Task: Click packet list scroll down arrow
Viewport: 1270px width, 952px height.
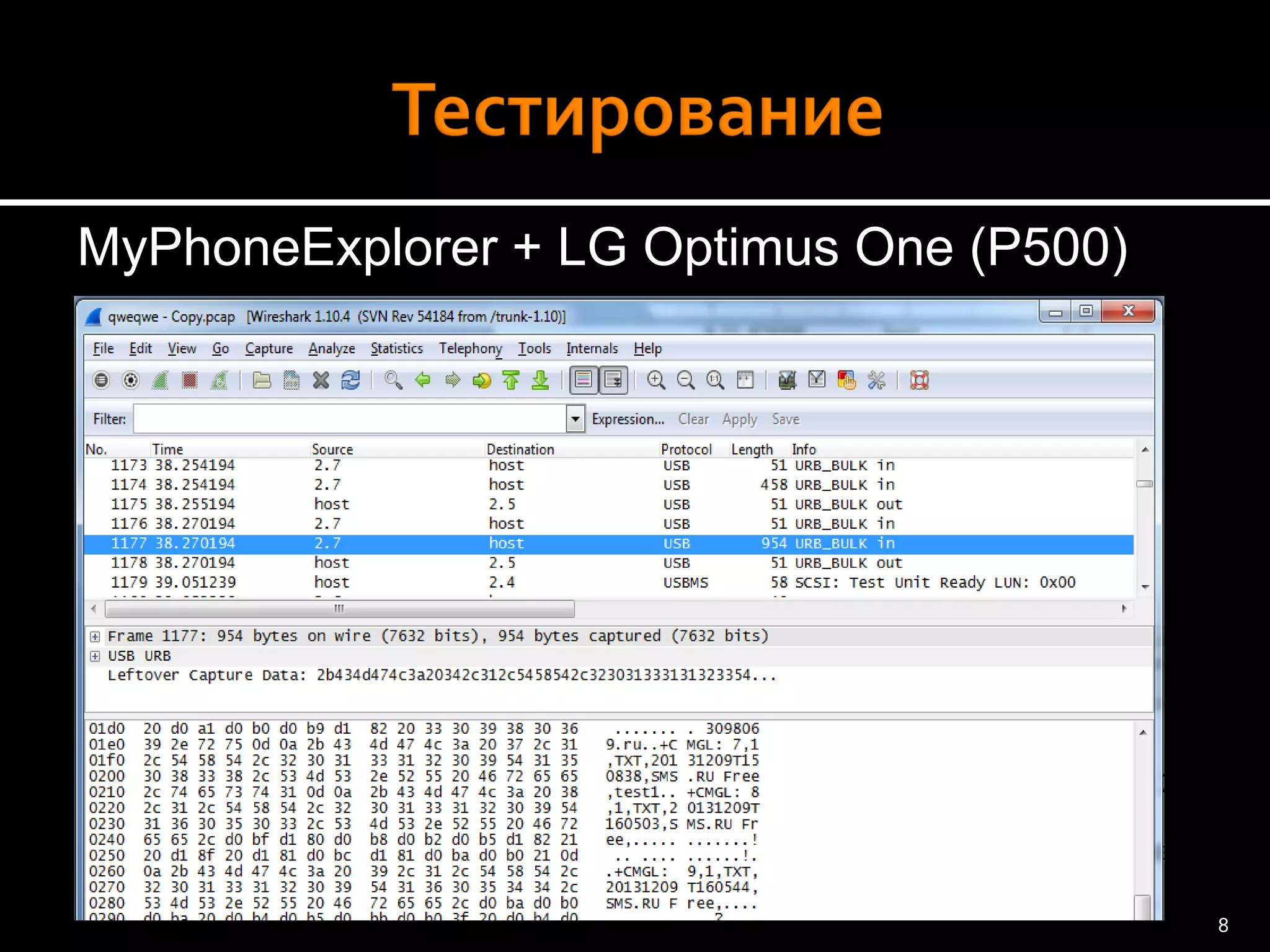Action: point(1145,586)
